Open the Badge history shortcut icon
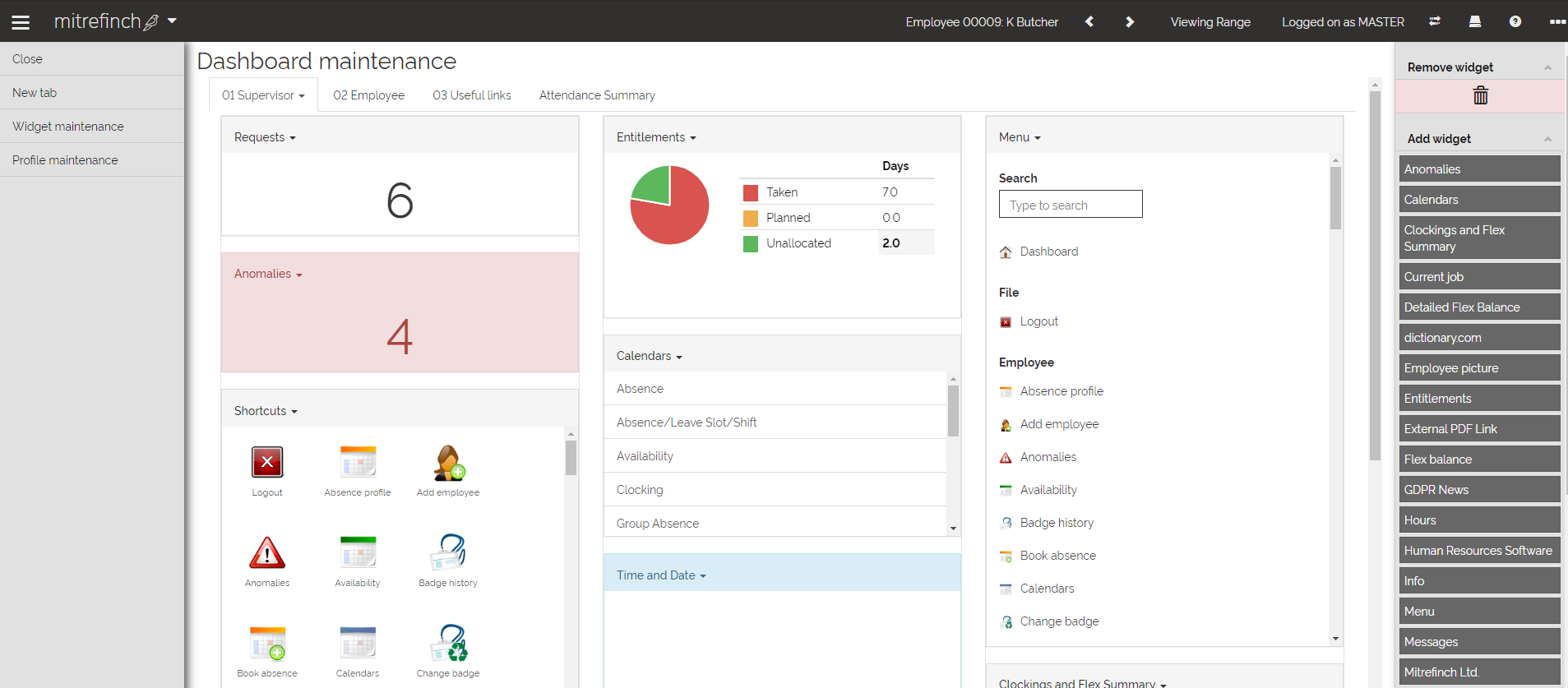 448,552
